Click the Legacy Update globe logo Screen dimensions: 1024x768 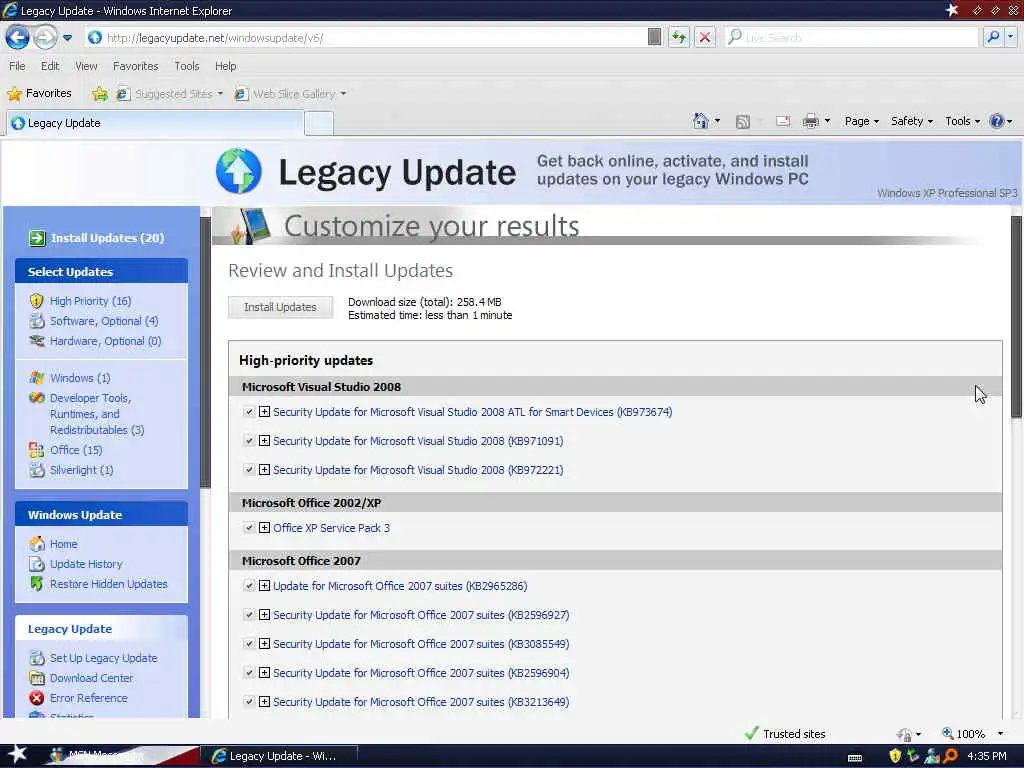click(238, 171)
